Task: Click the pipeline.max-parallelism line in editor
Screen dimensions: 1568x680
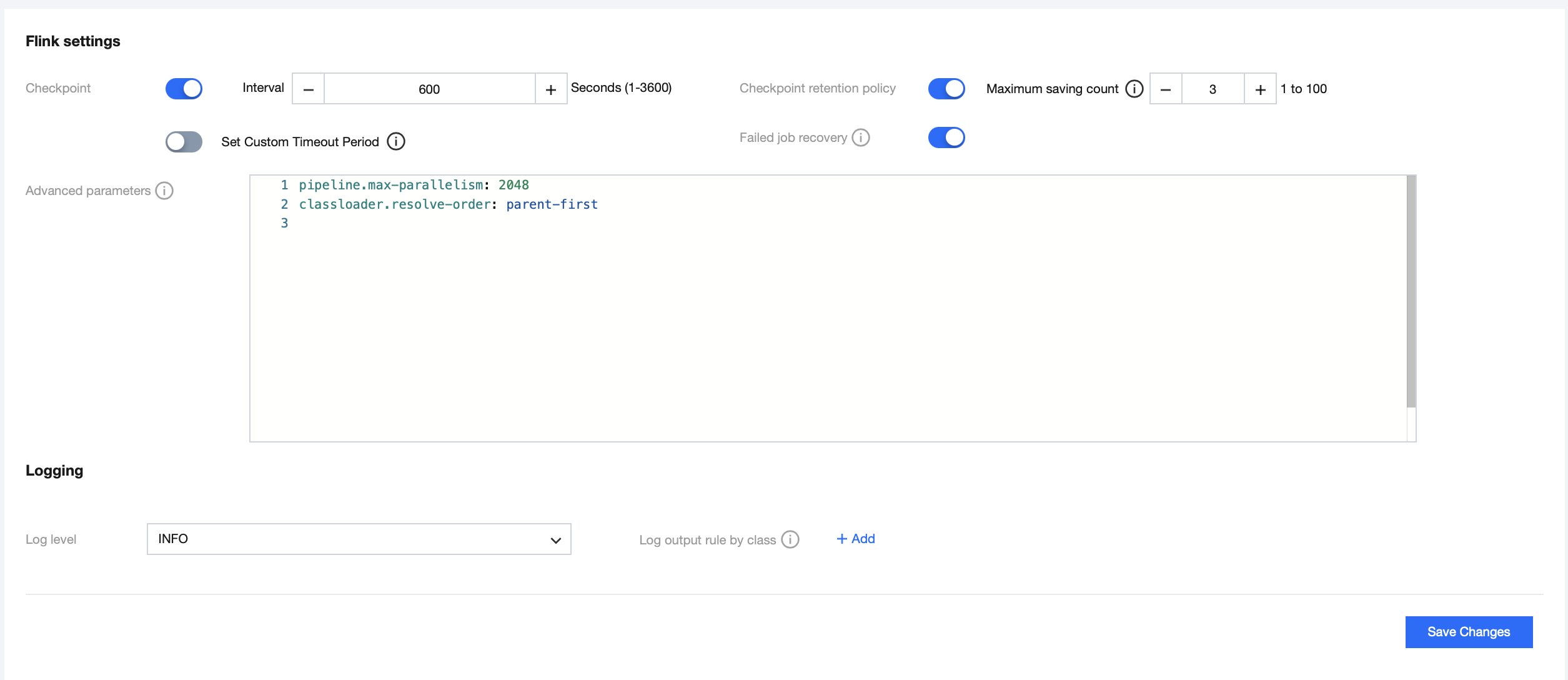Action: pos(414,185)
